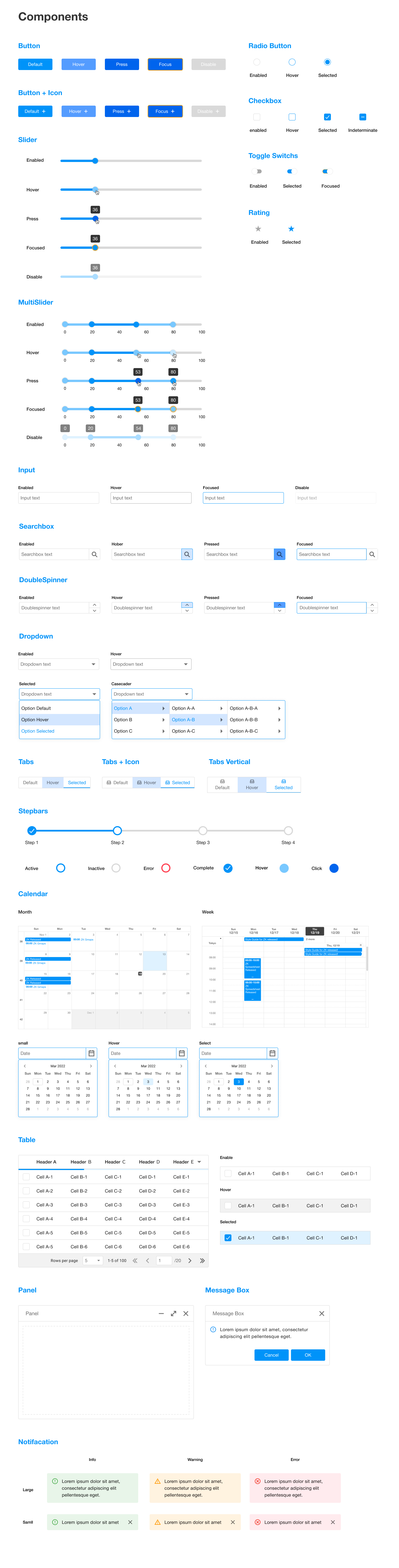Open the Rows per page dropdown
The height and width of the screenshot is (1568, 399).
[x=92, y=1261]
